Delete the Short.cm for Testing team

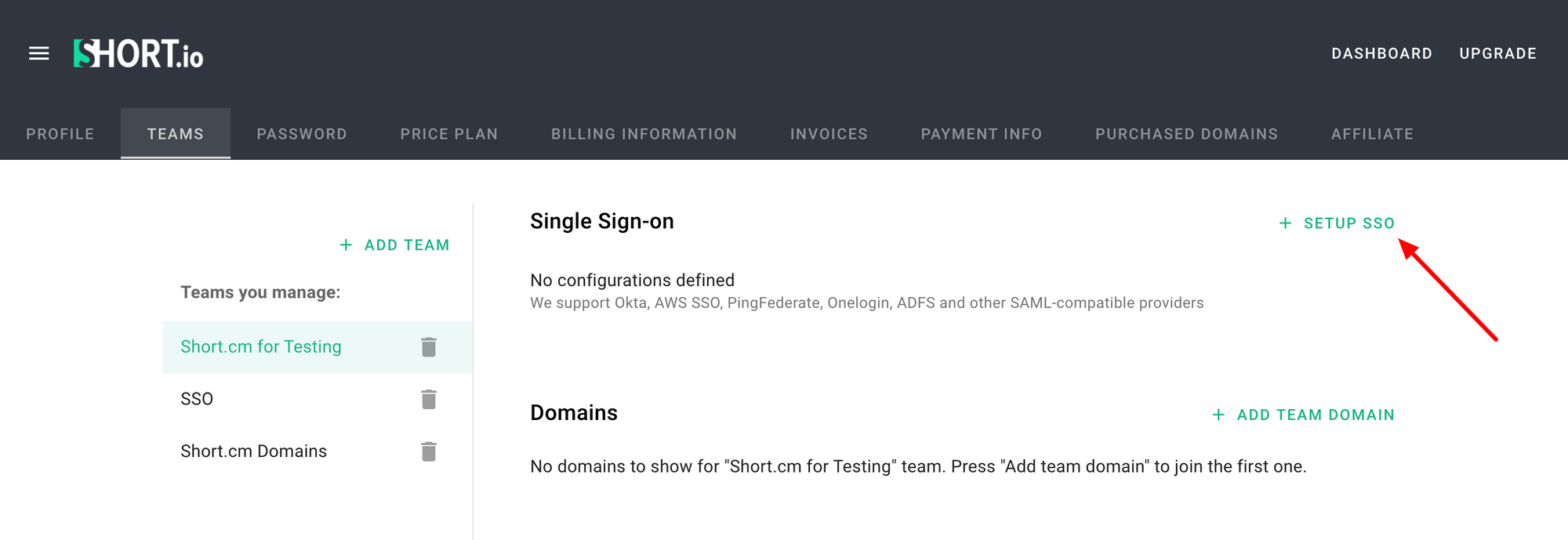pos(428,347)
